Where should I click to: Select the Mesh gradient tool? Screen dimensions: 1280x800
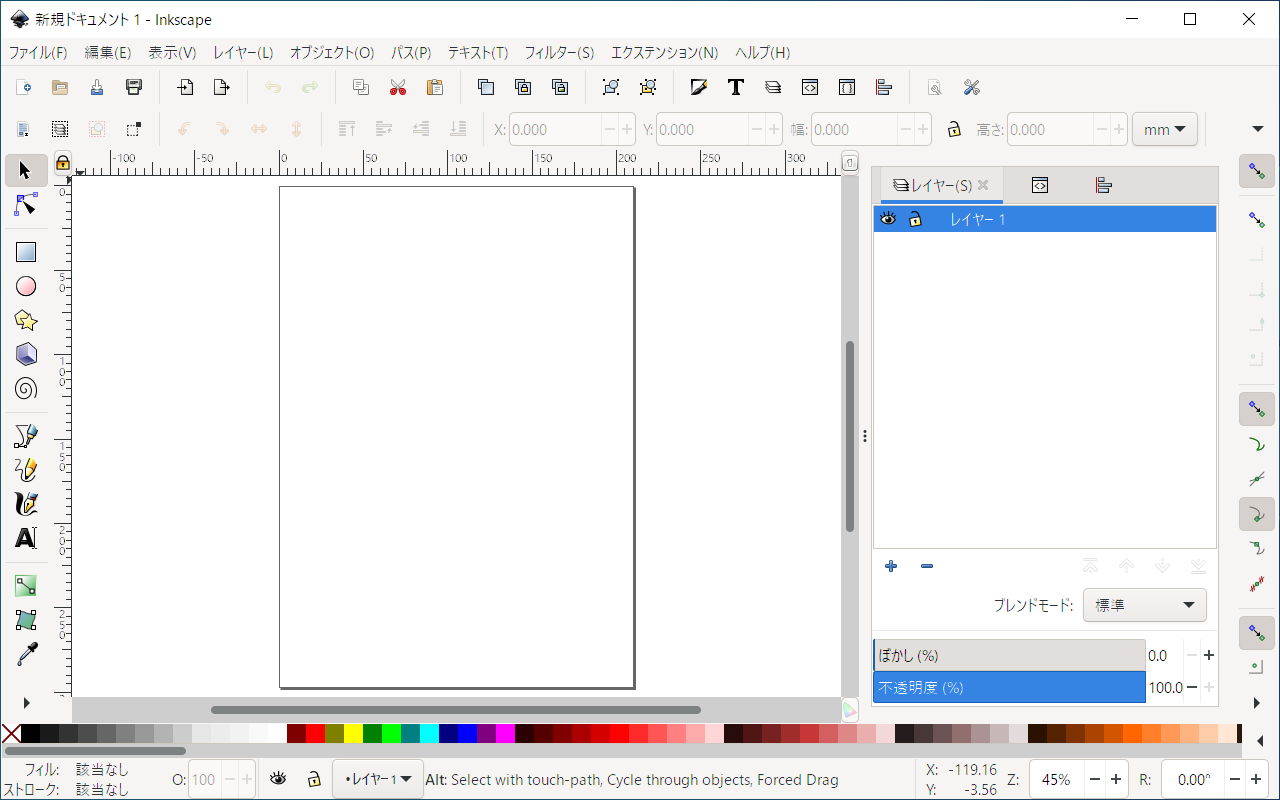26,620
